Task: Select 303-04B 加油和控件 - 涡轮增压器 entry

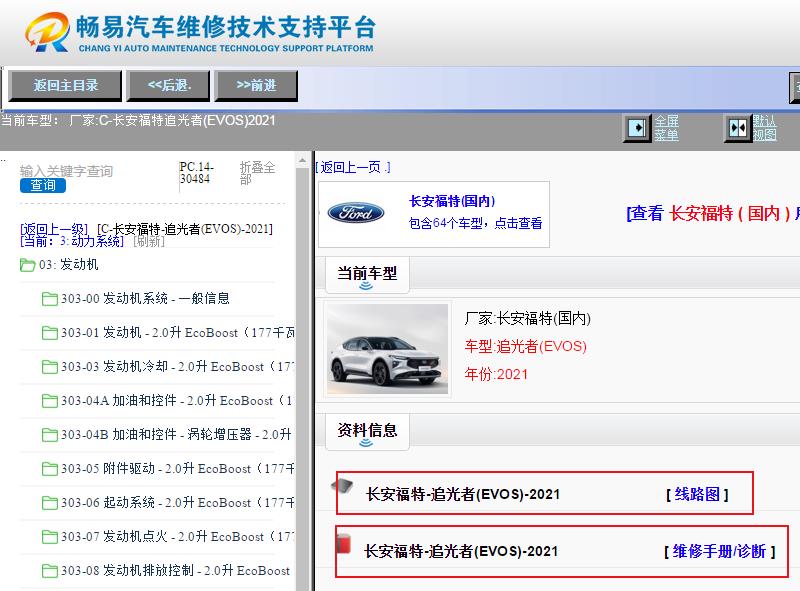Action: (x=177, y=435)
